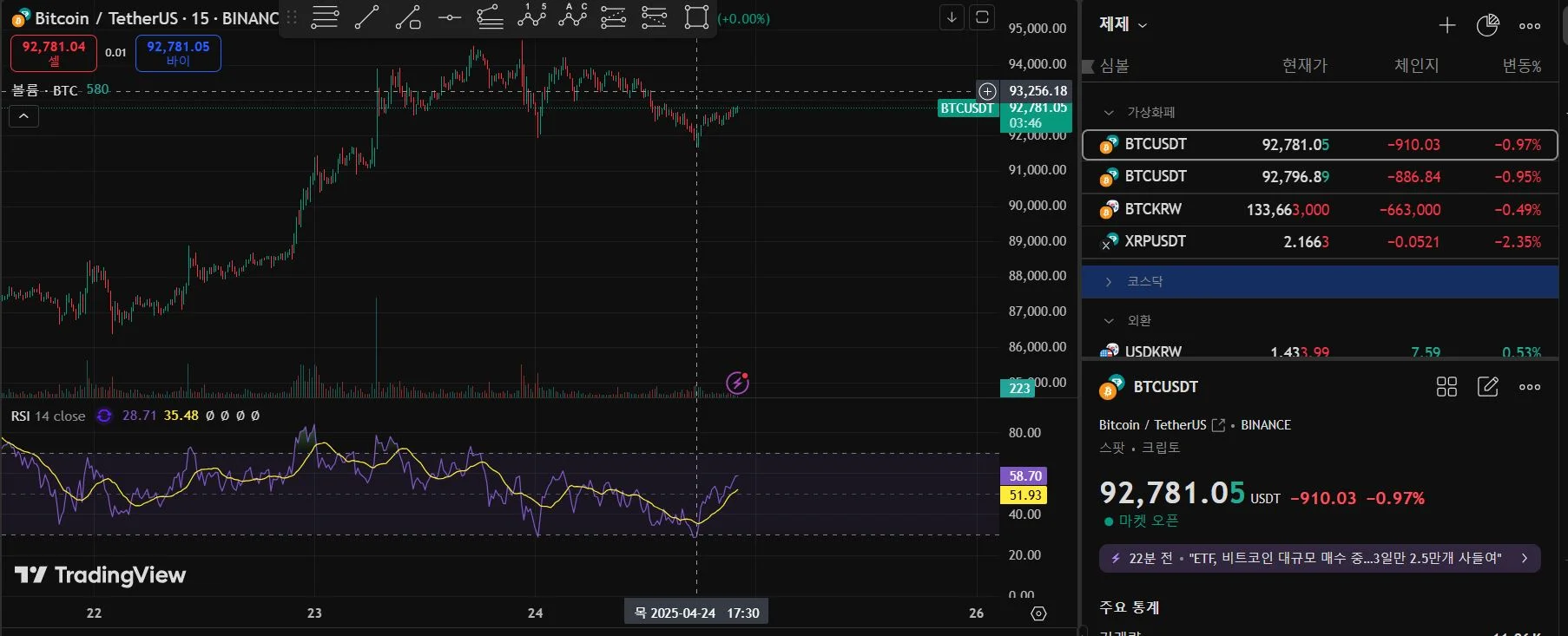
Task: Click the green volume label 223
Action: (x=1019, y=388)
